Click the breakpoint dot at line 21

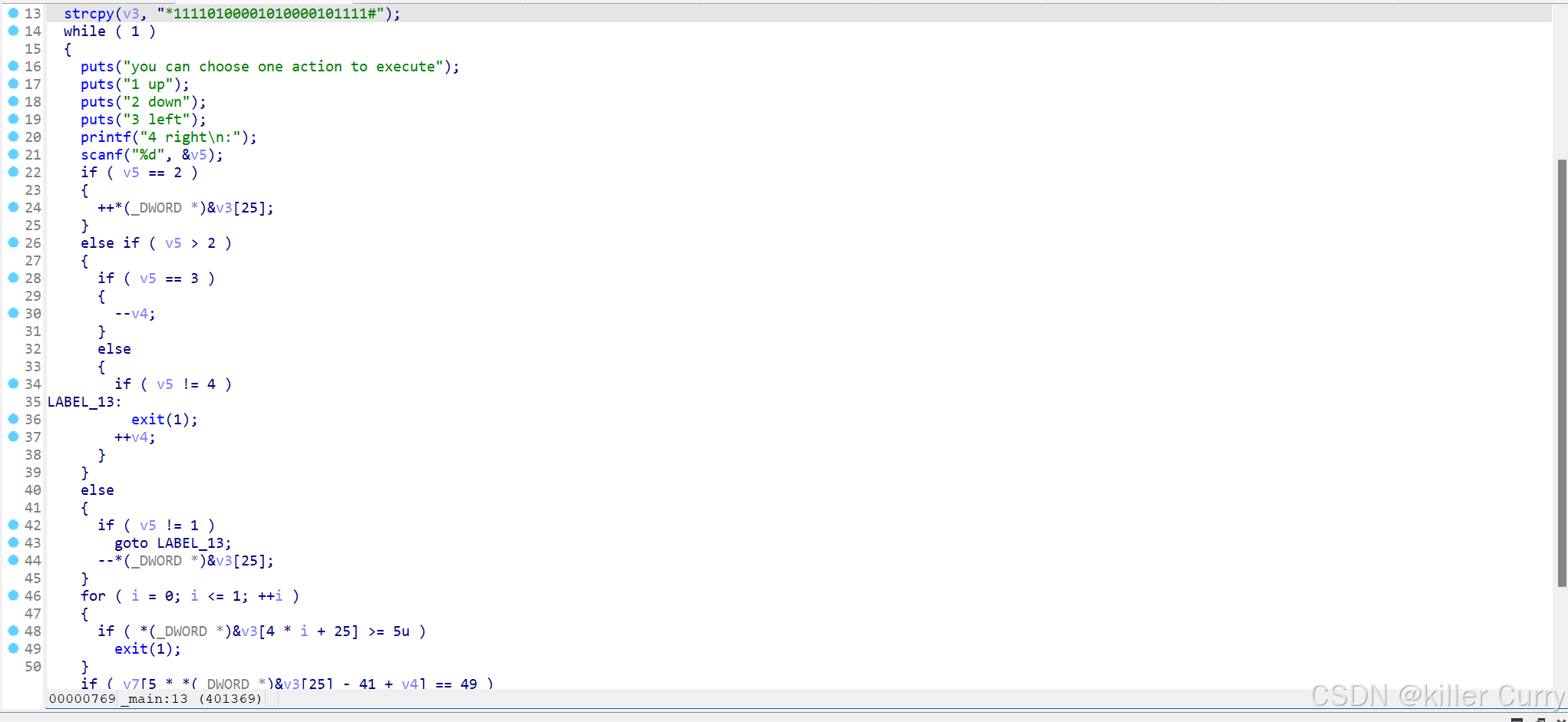point(14,154)
